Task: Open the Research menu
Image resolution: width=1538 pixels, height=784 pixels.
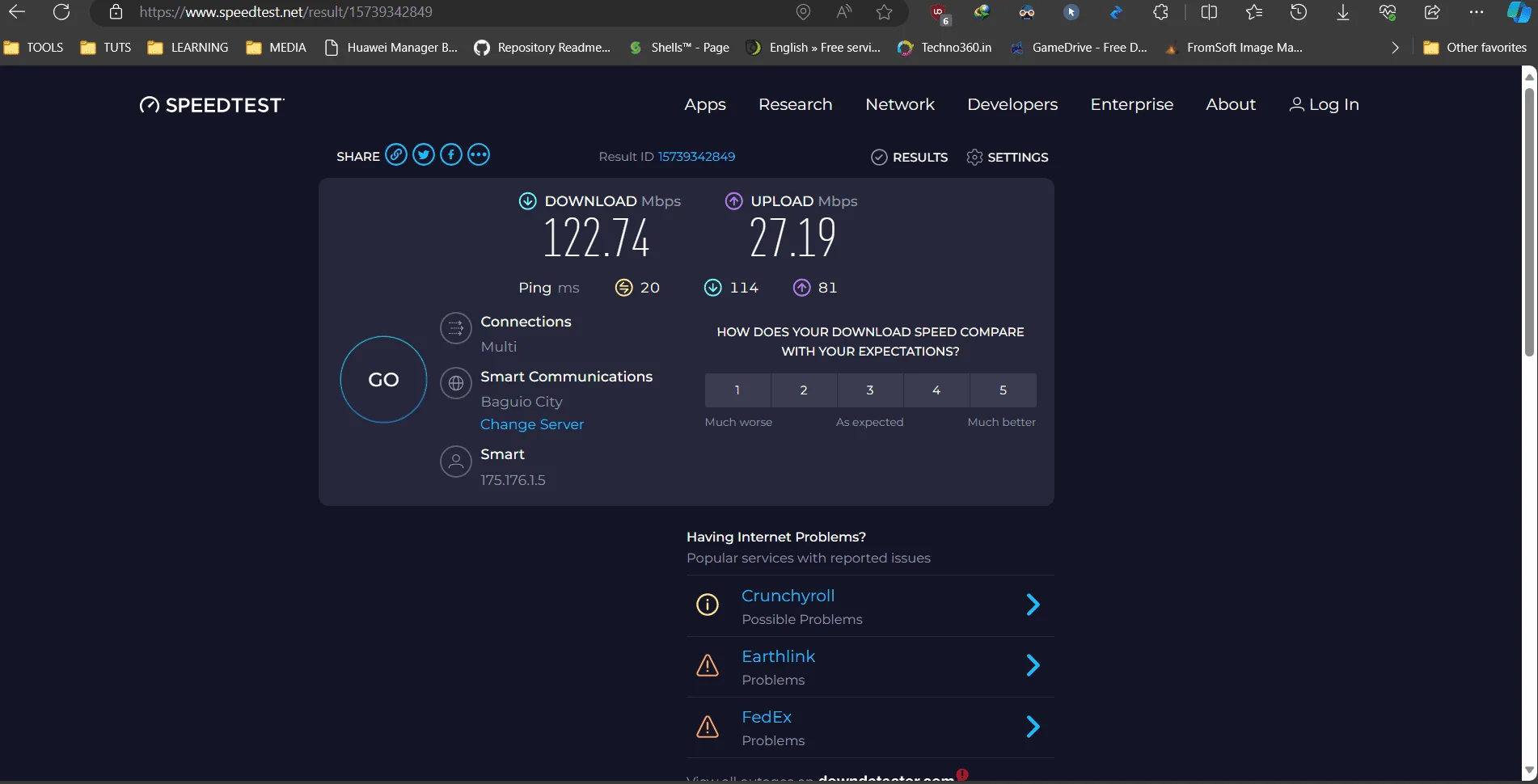Action: pyautogui.click(x=796, y=104)
